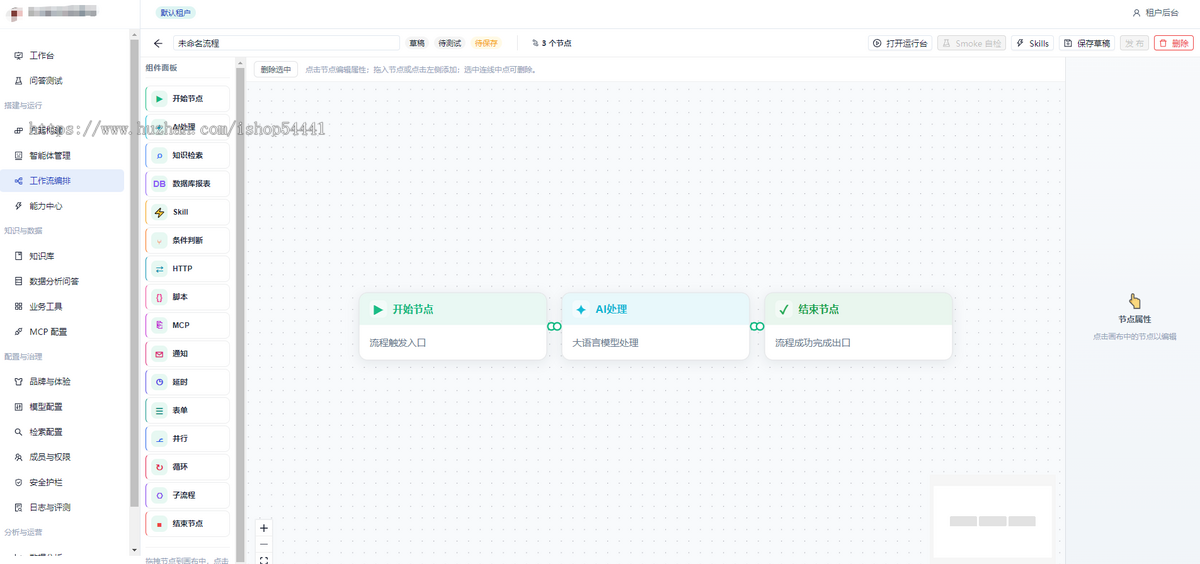Click the 租户后台 link
Image resolution: width=1200 pixels, height=564 pixels.
click(x=1161, y=13)
